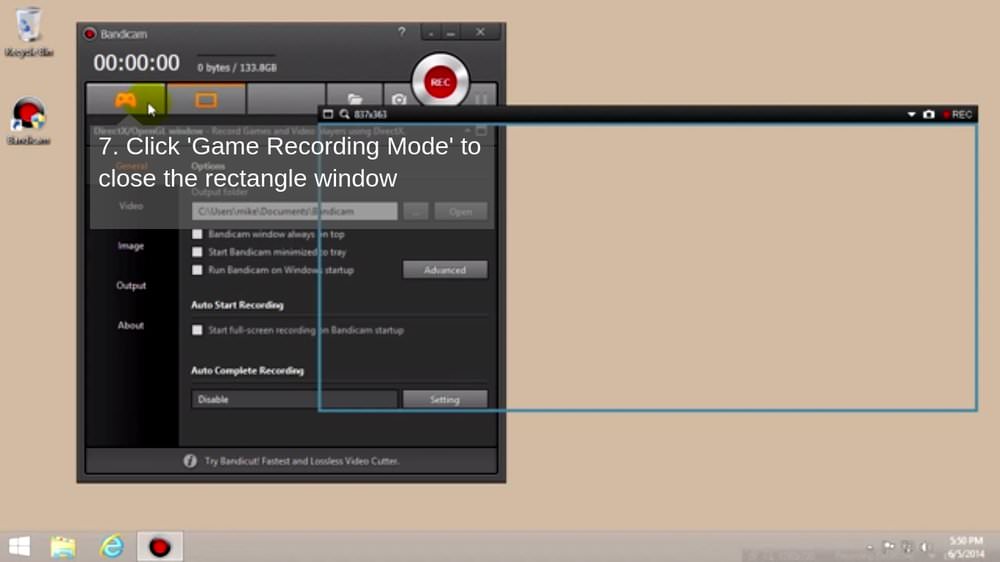Click the Action Center flag tray icon
Viewport: 1000px width, 562px height.
coord(888,547)
